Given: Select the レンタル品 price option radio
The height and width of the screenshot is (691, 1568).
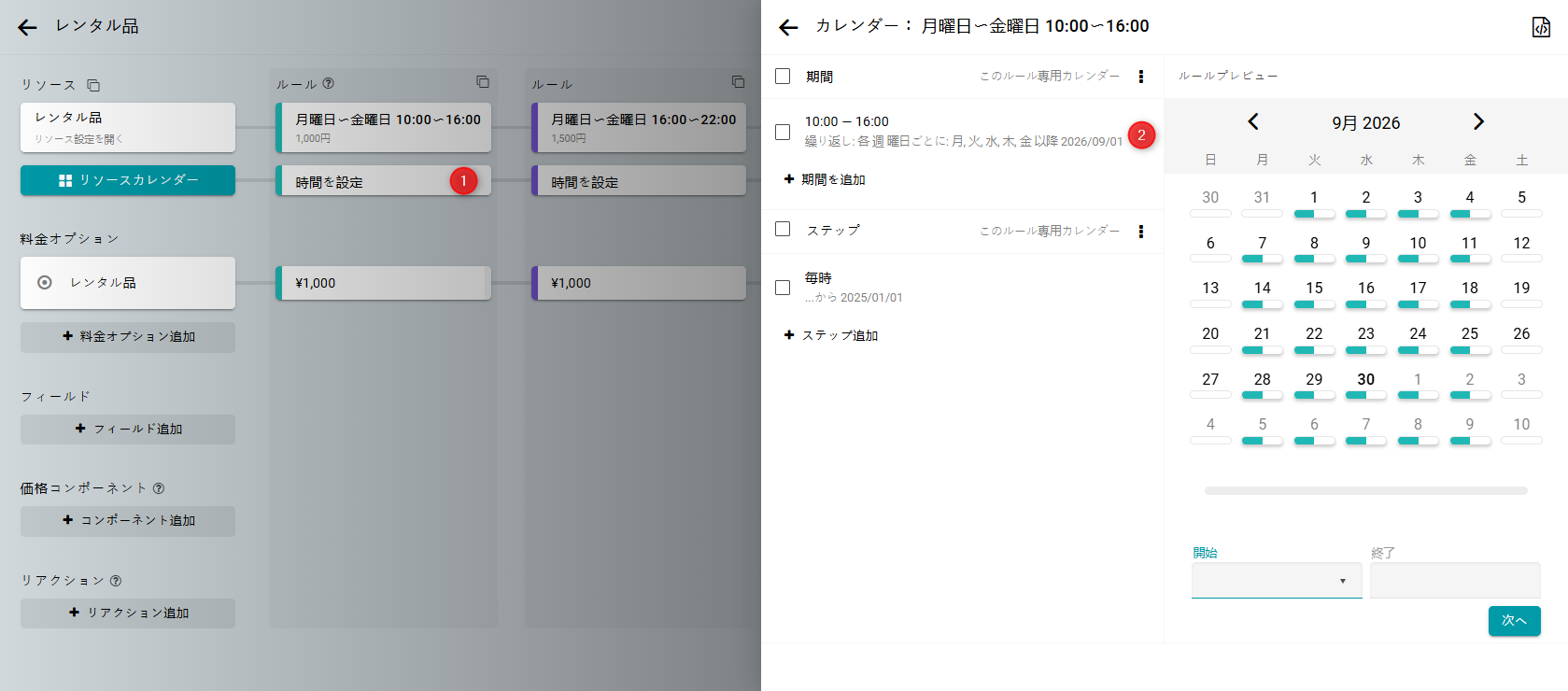Looking at the screenshot, I should tap(44, 282).
